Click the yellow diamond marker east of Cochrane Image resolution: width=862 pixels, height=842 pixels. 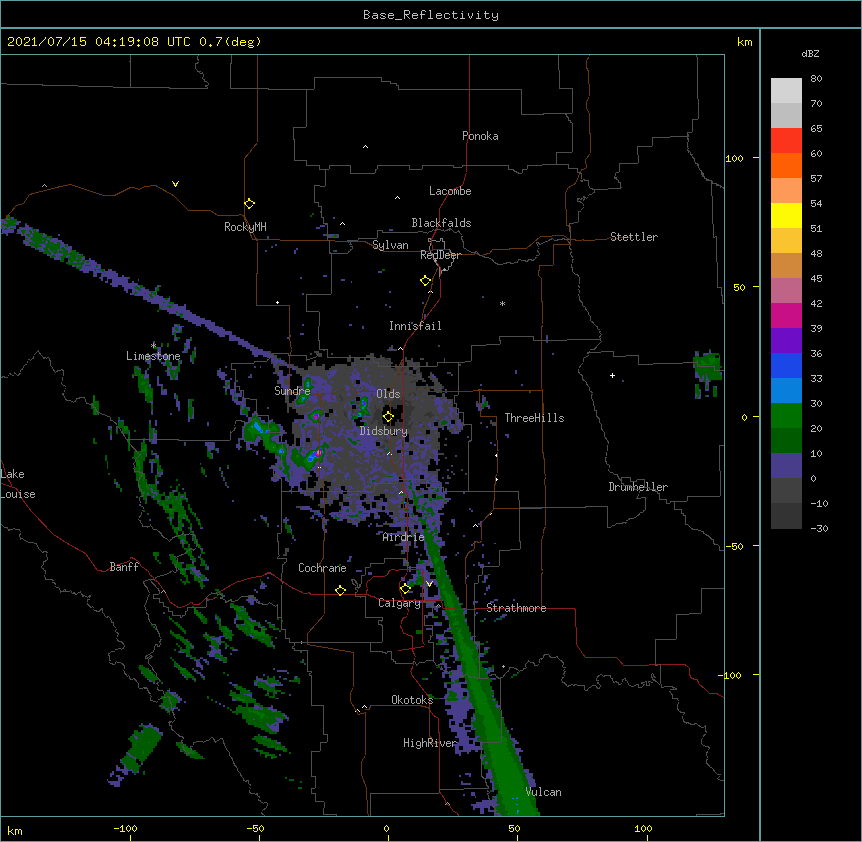(x=340, y=590)
